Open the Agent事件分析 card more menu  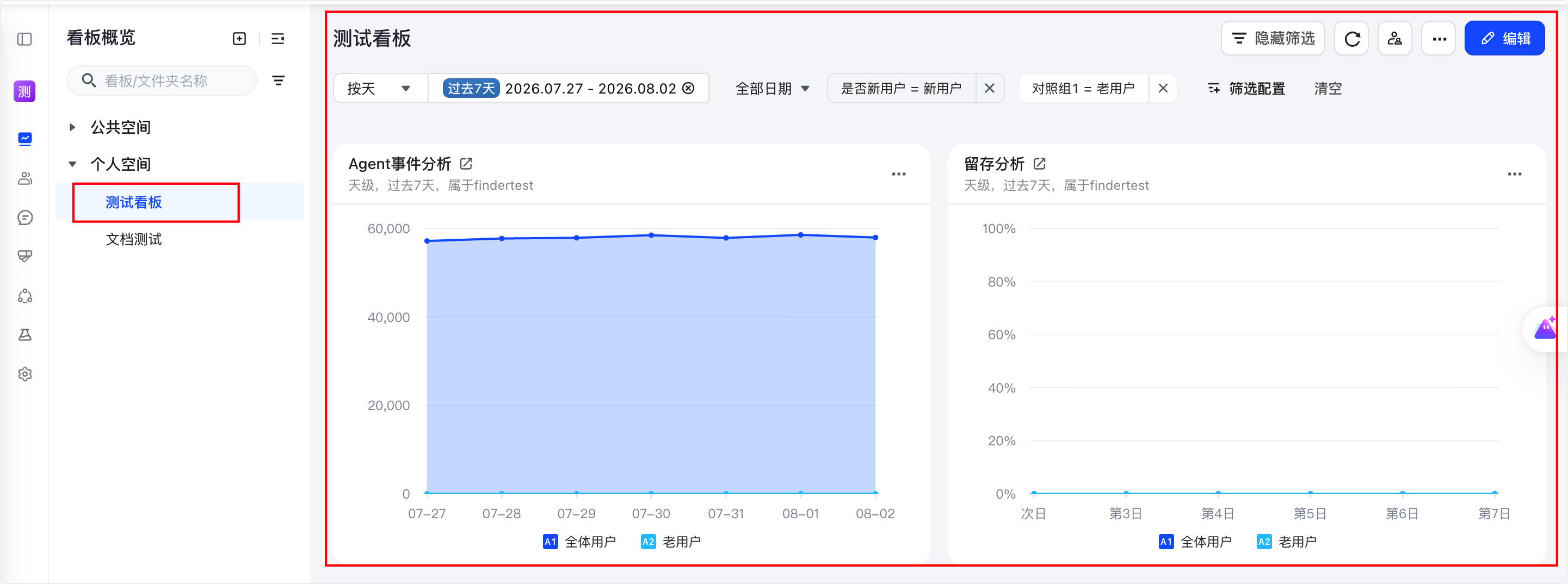[x=898, y=174]
